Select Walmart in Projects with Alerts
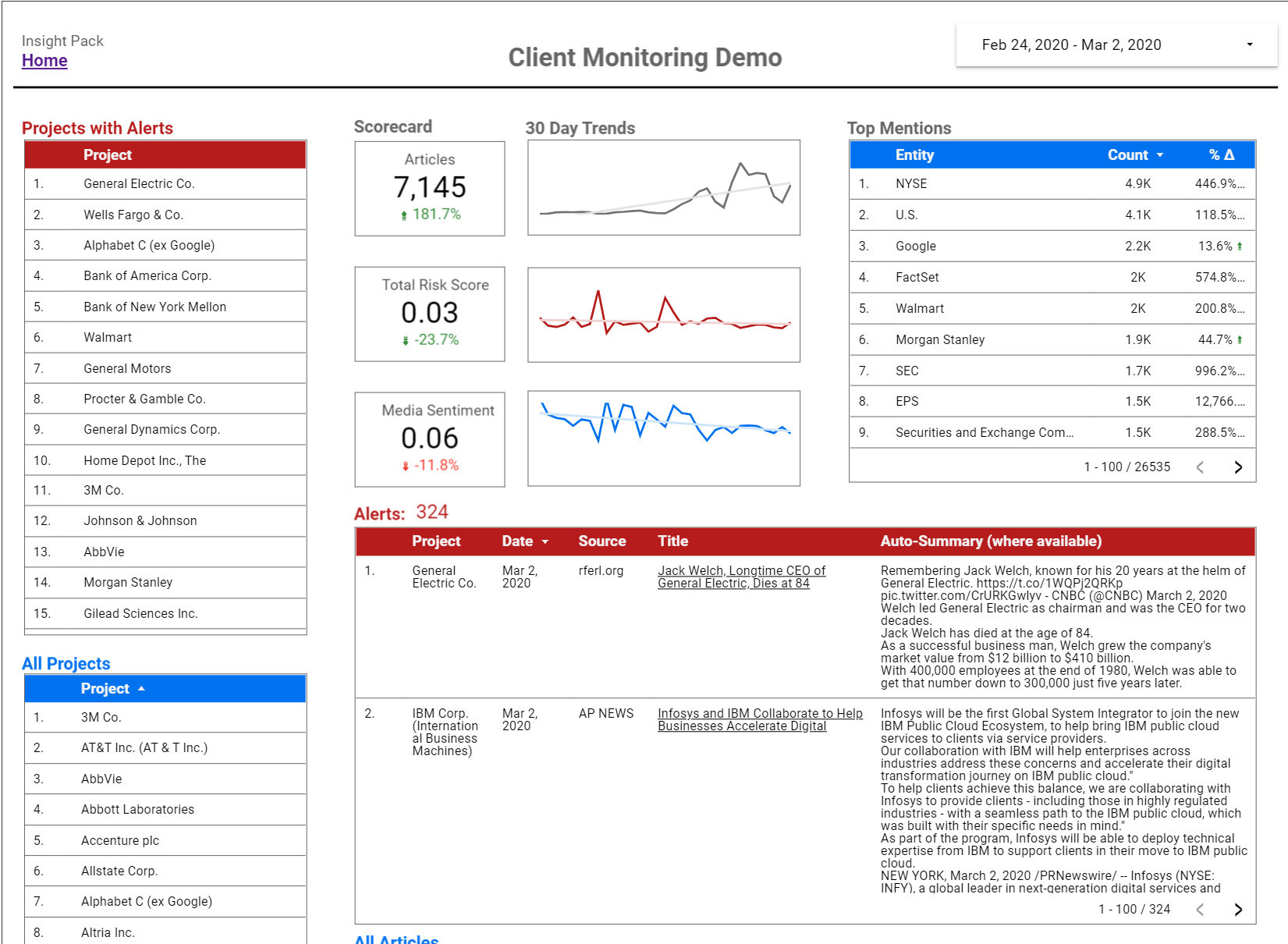 click(165, 337)
